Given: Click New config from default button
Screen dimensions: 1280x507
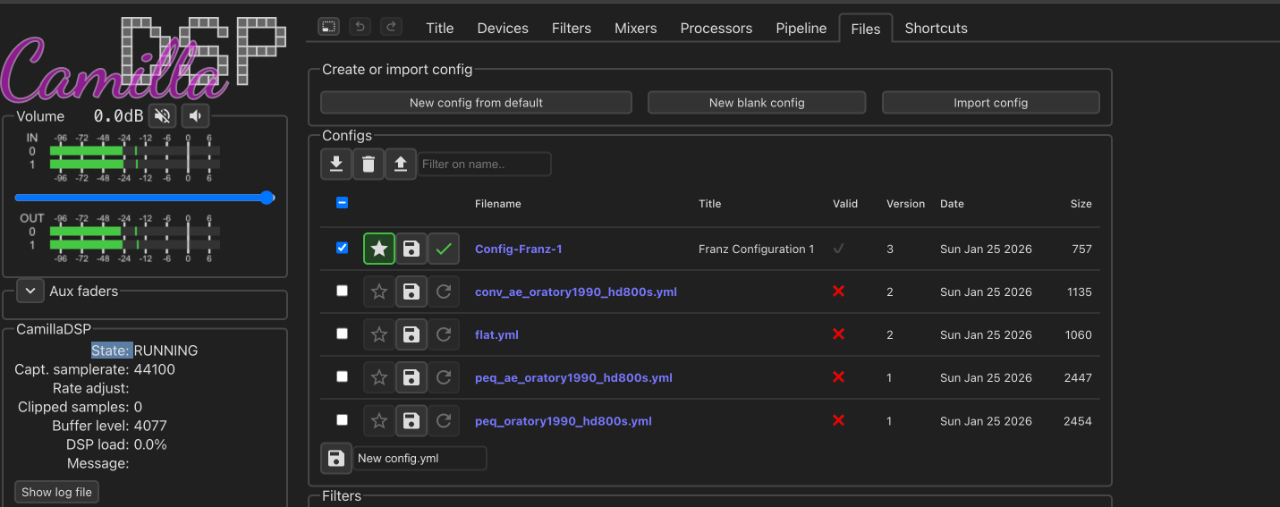Looking at the screenshot, I should tap(476, 103).
